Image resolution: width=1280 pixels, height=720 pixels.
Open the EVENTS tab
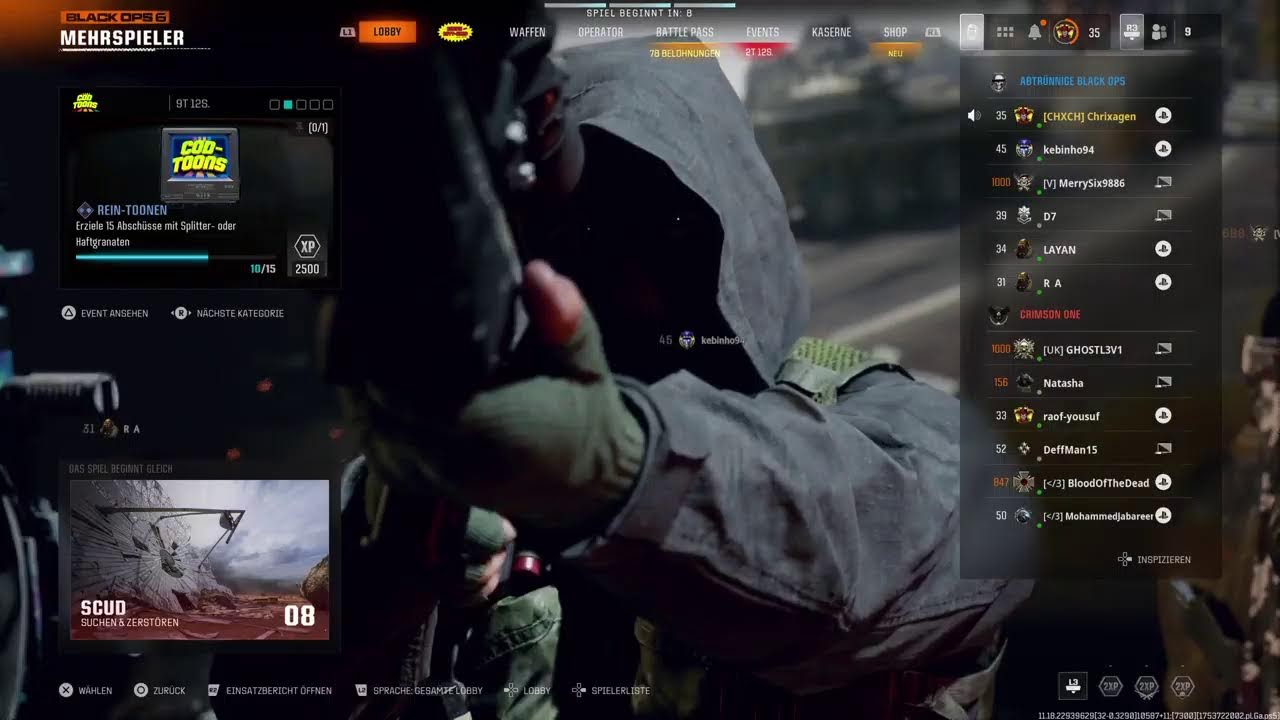(x=762, y=32)
